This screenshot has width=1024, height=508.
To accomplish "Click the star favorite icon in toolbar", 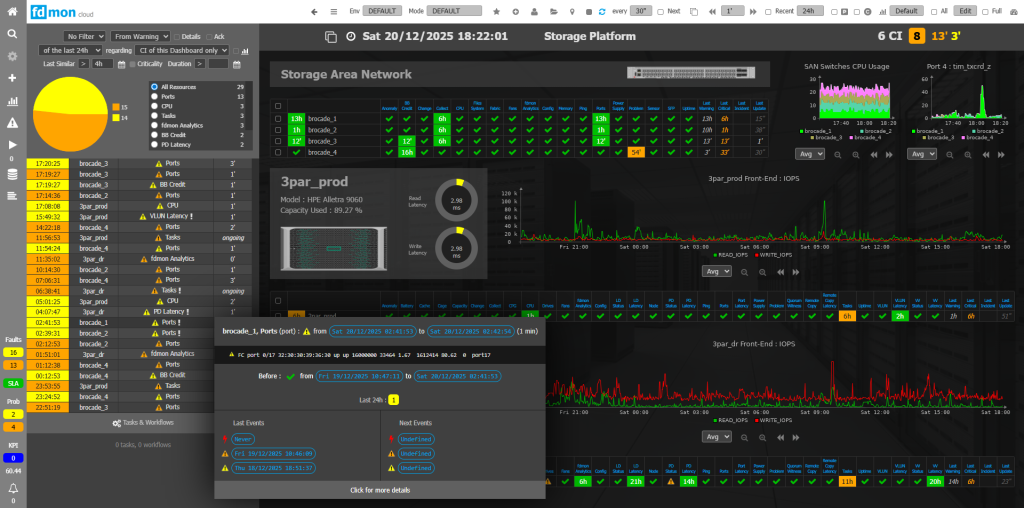I will click(498, 10).
